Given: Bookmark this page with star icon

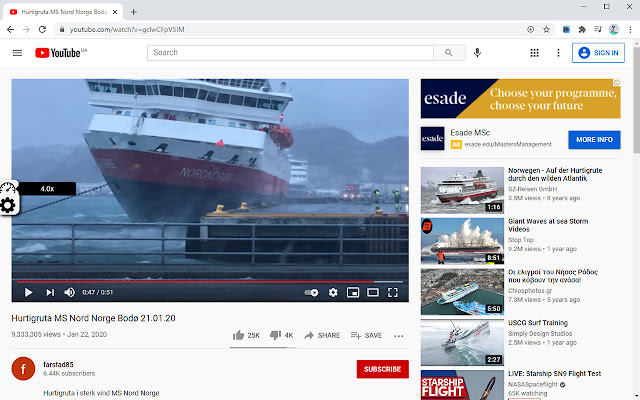Looking at the screenshot, I should coord(546,29).
